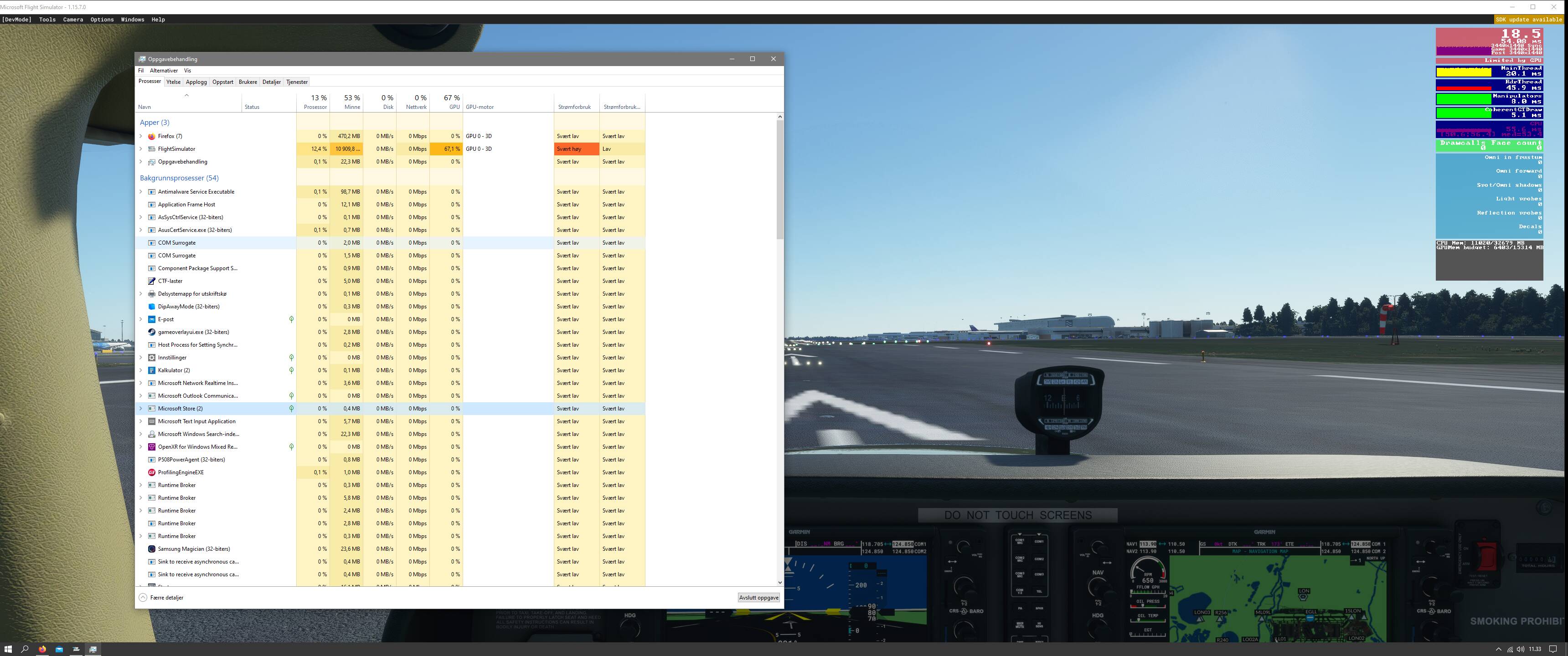1568x656 pixels.
Task: Click the Firefox icon in the process list
Action: (x=152, y=136)
